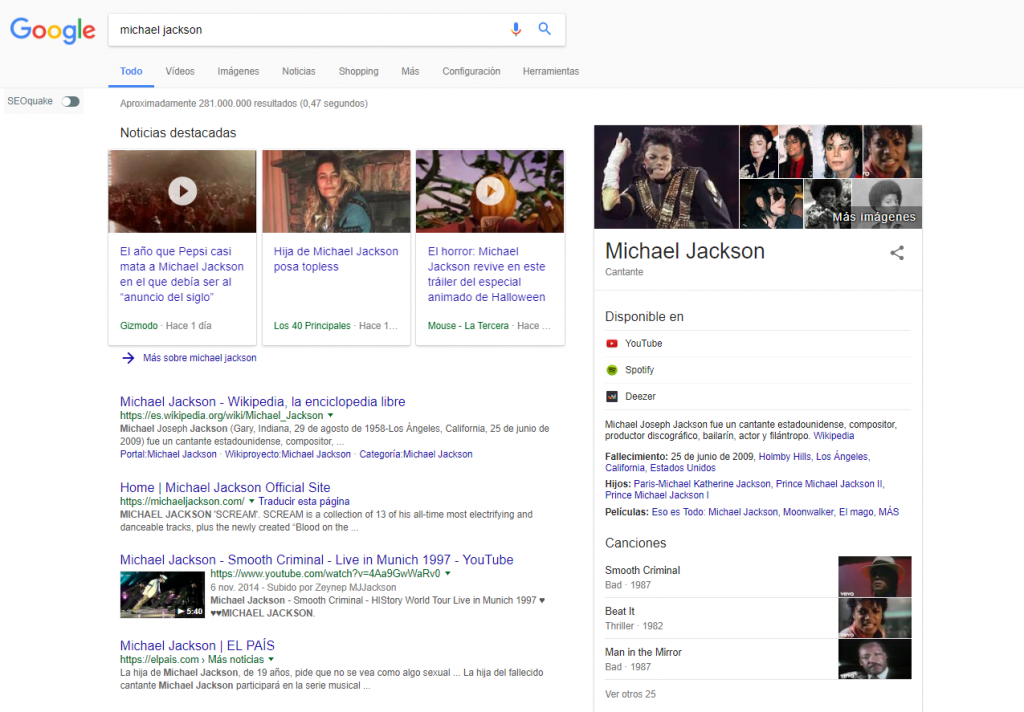Click Ver otros 25 songs link
This screenshot has height=712, width=1024.
(x=630, y=694)
